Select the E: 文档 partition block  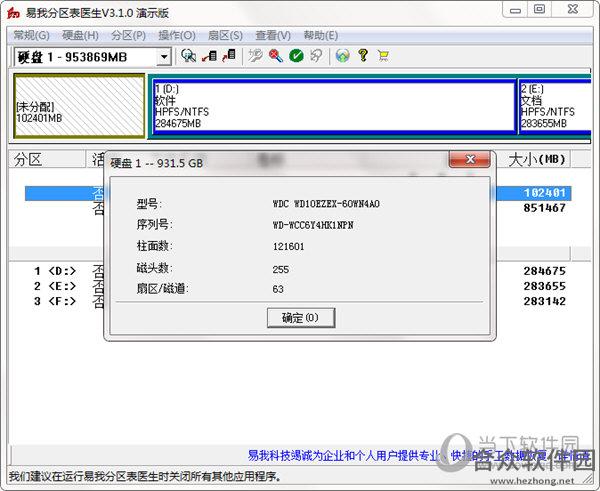point(555,106)
